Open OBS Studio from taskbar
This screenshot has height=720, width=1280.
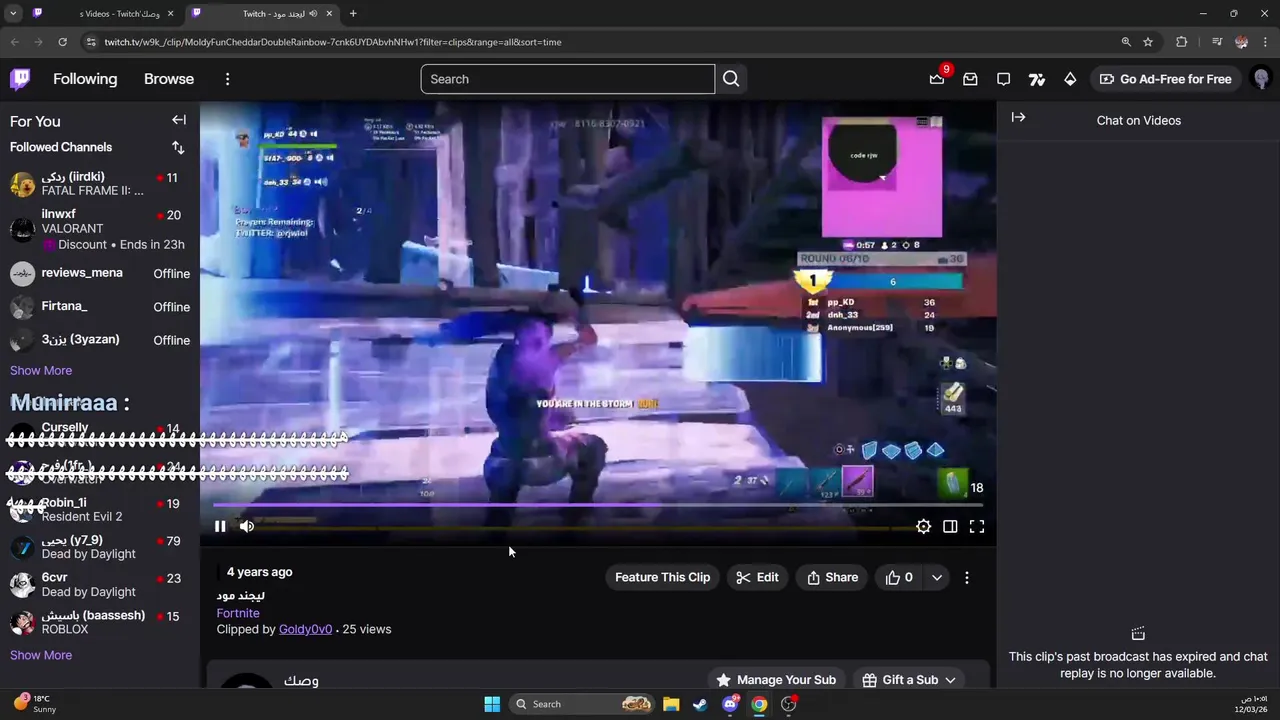[789, 704]
